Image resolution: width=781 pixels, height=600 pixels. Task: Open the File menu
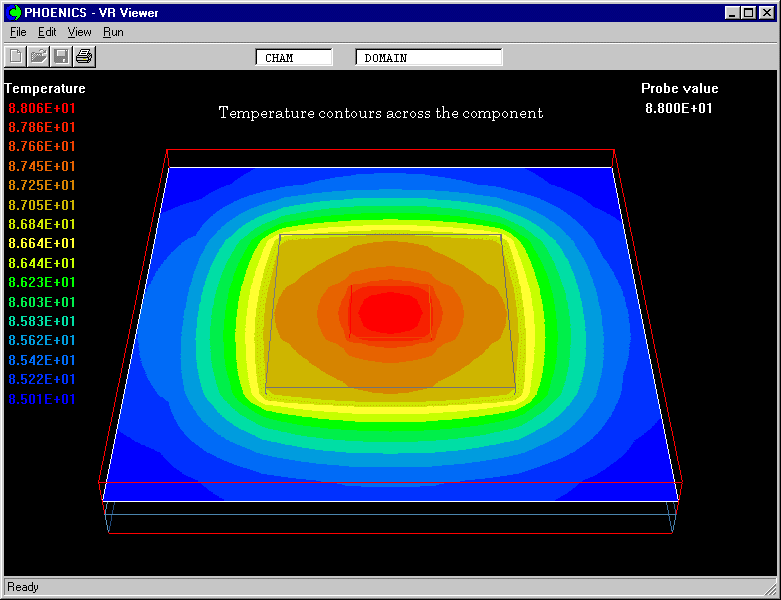pos(18,32)
